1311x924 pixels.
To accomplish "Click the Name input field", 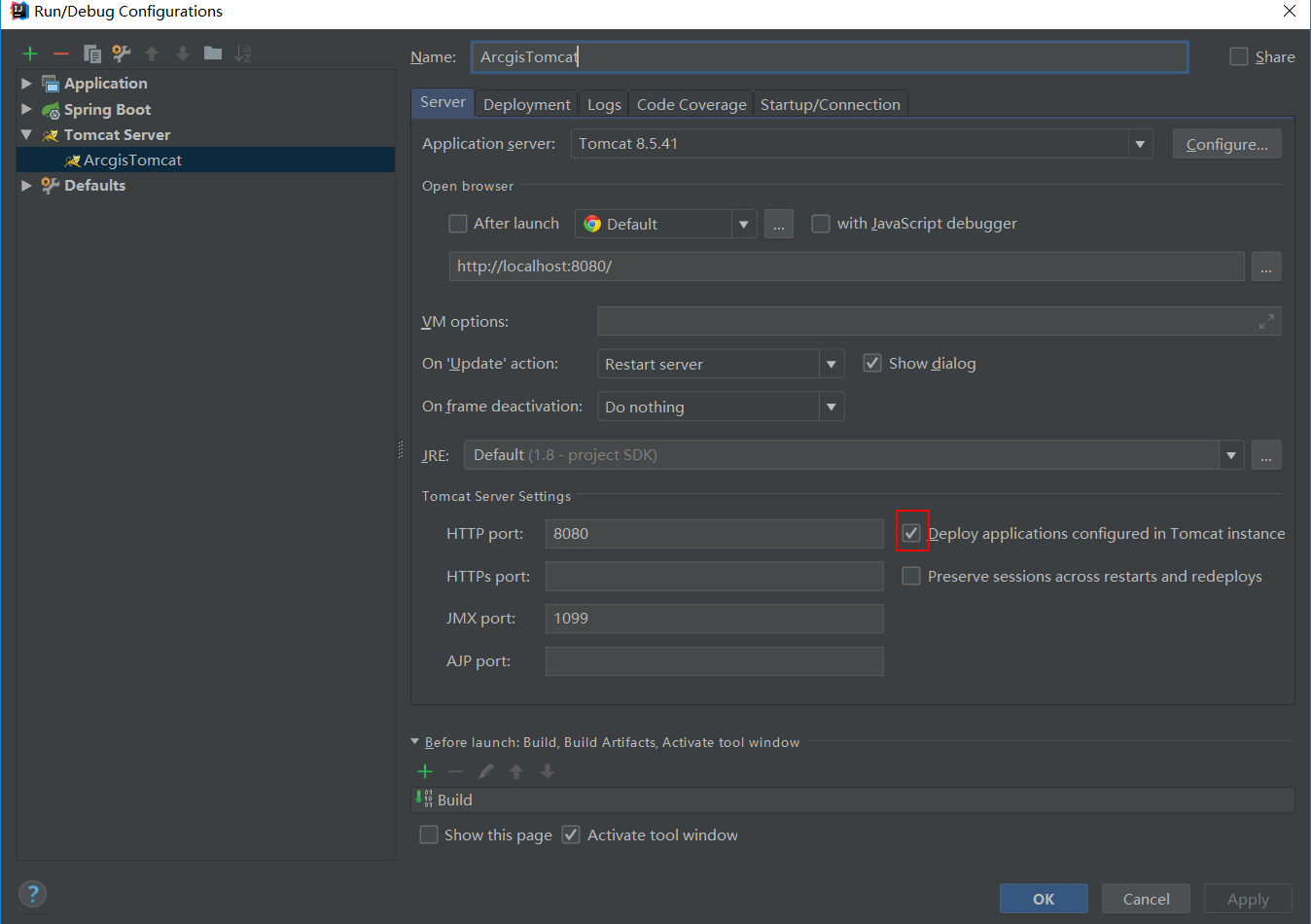I will pyautogui.click(x=830, y=56).
